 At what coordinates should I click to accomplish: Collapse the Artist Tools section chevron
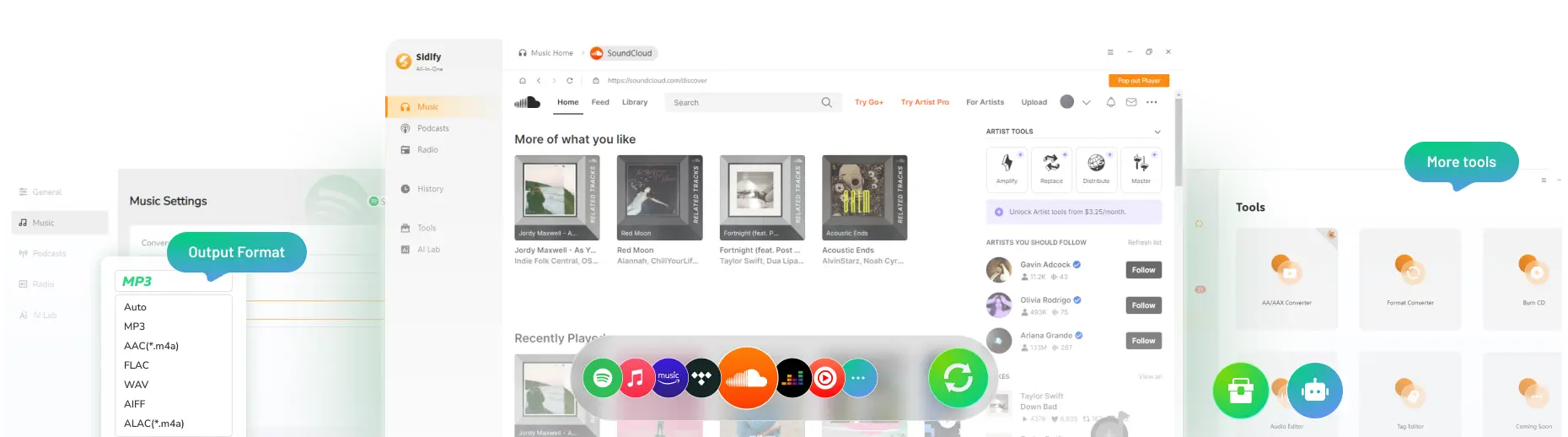pos(1157,132)
